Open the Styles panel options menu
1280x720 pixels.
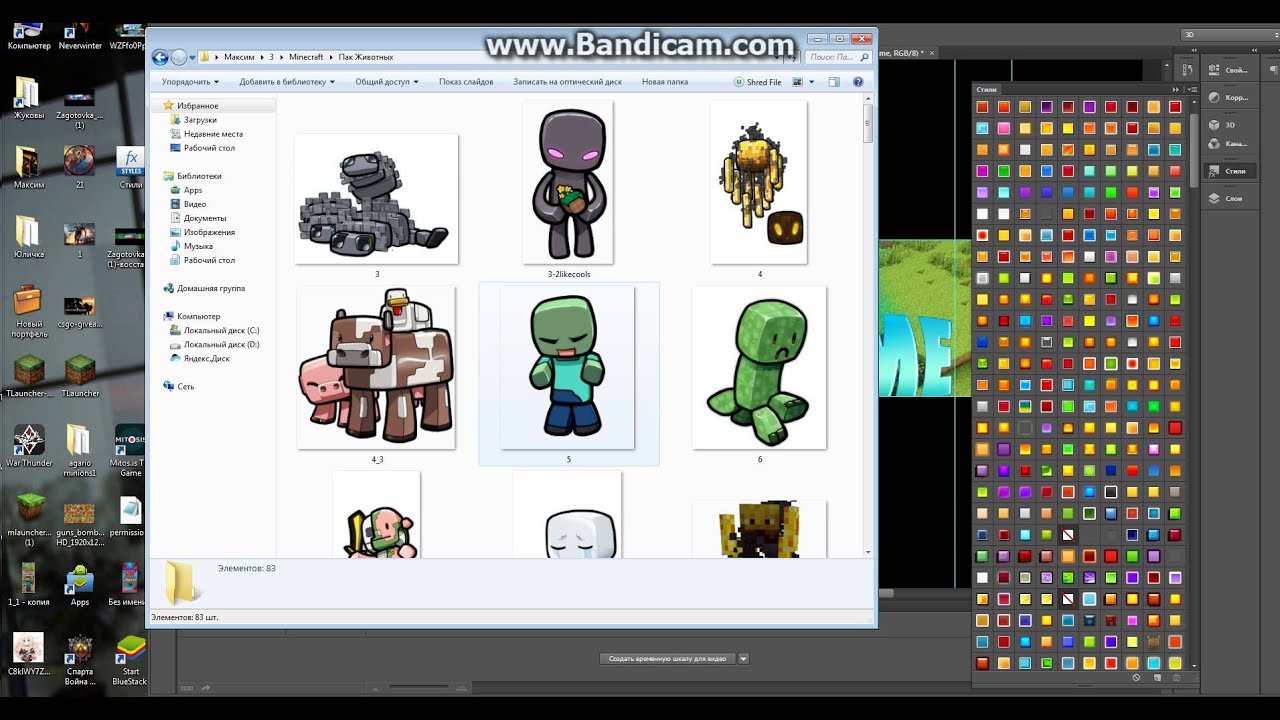point(1191,91)
